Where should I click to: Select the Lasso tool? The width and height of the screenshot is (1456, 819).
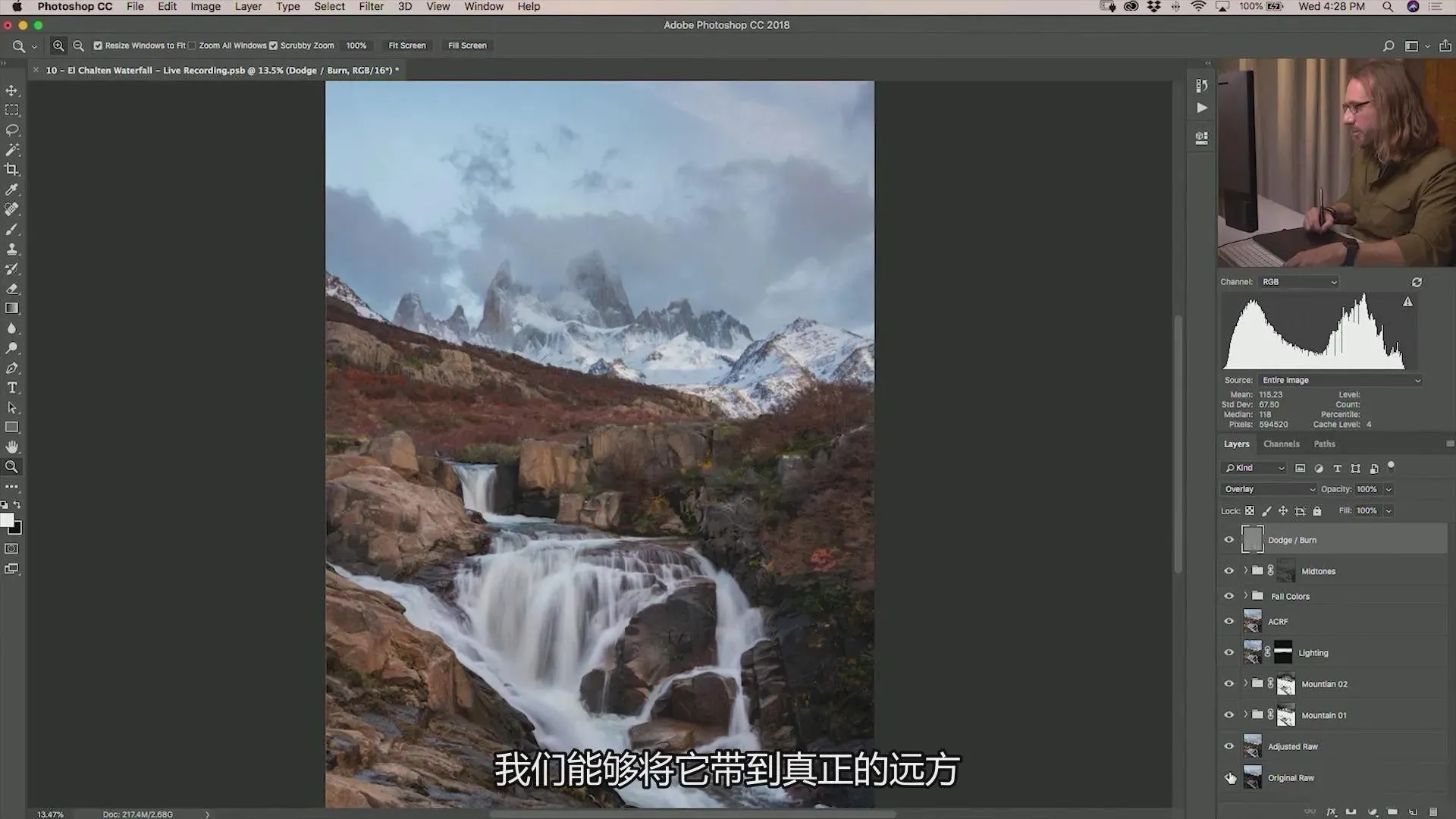12,130
